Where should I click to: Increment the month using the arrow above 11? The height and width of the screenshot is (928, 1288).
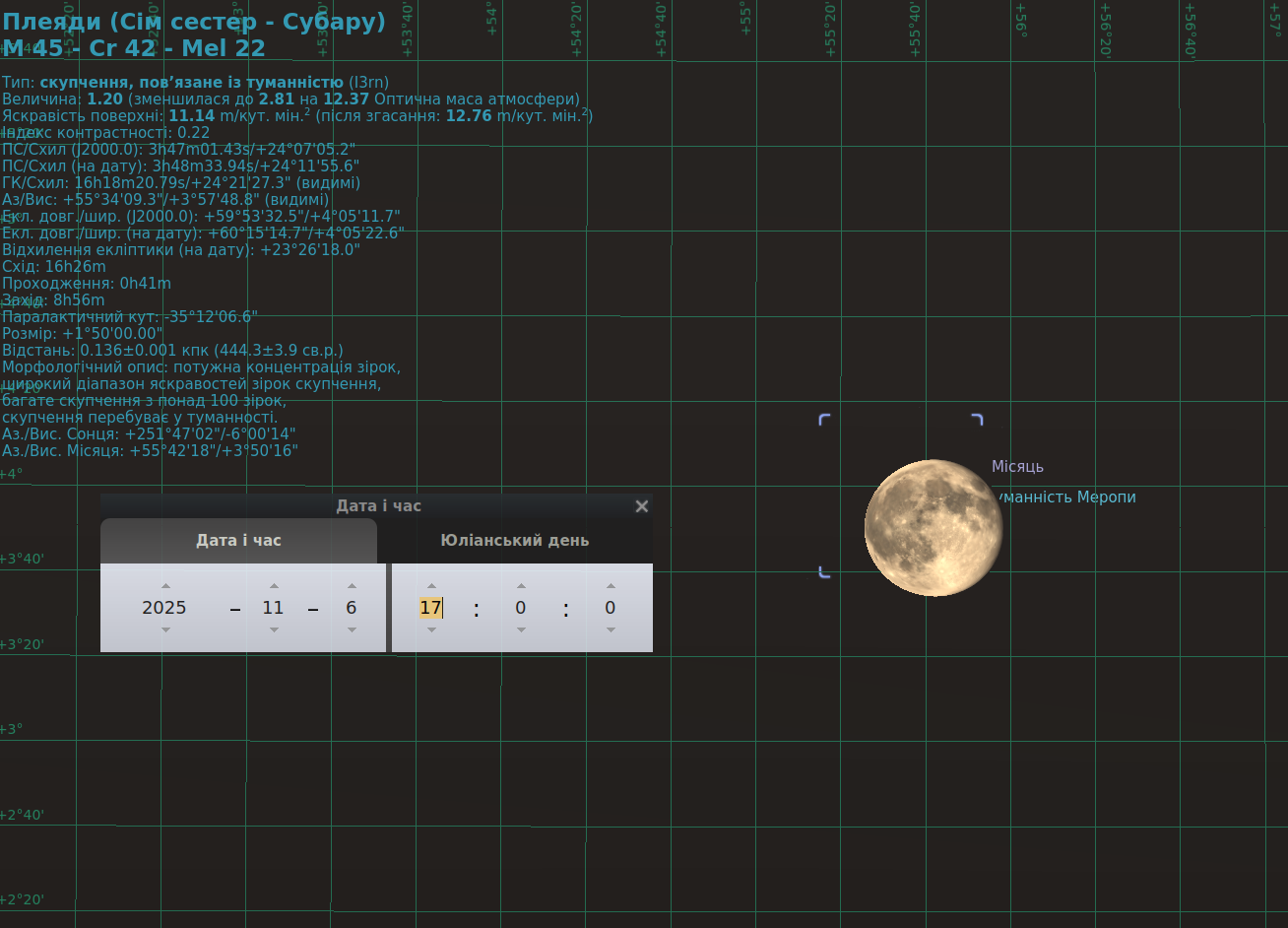274,586
